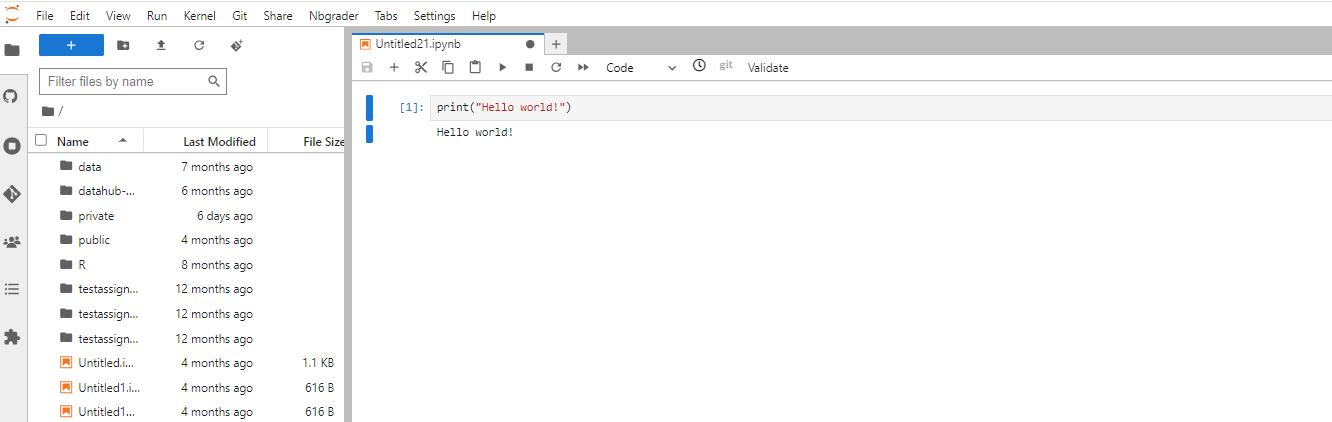
Task: Refresh the file list
Action: point(199,45)
